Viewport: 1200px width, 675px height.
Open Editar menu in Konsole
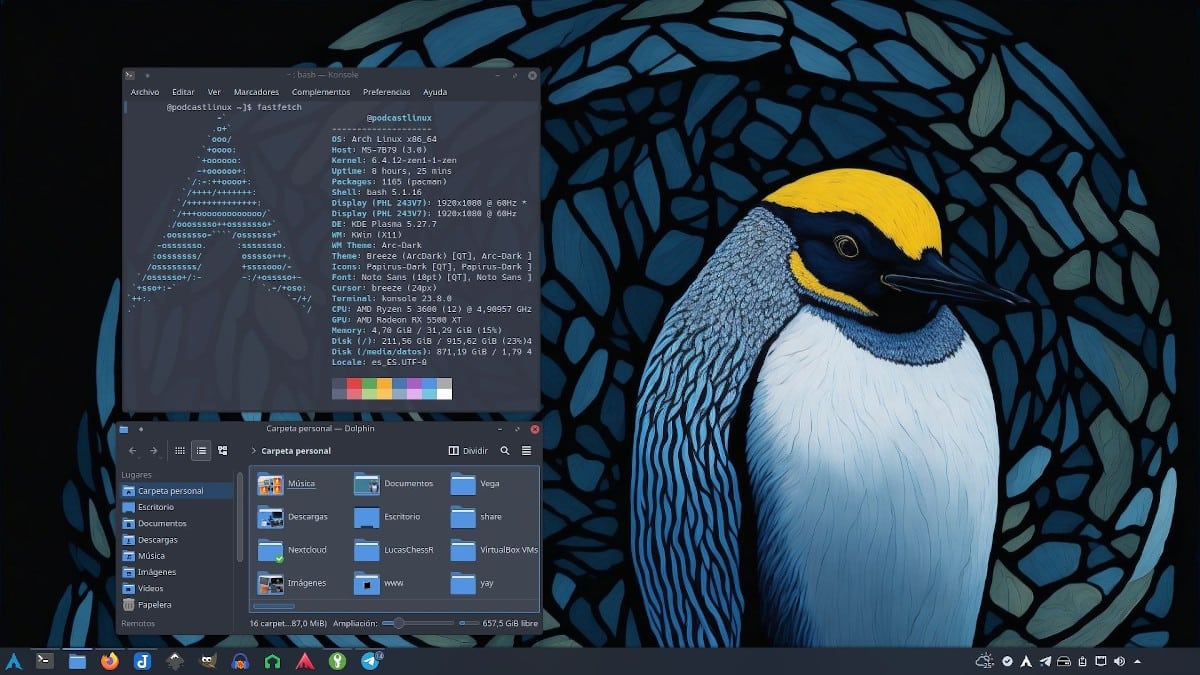(183, 92)
